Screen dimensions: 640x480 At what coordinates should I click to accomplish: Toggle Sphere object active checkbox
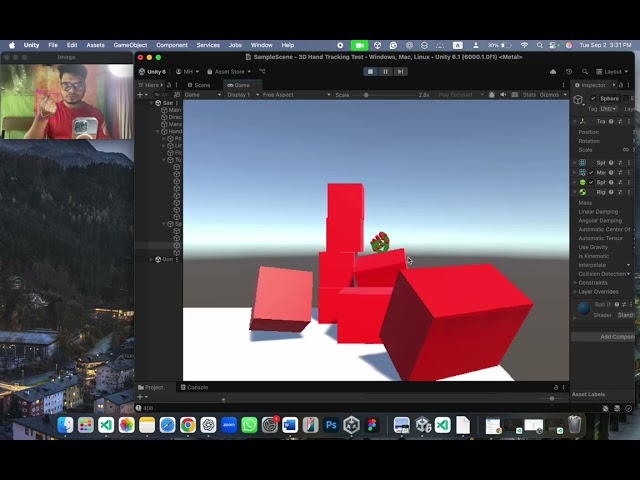point(593,98)
